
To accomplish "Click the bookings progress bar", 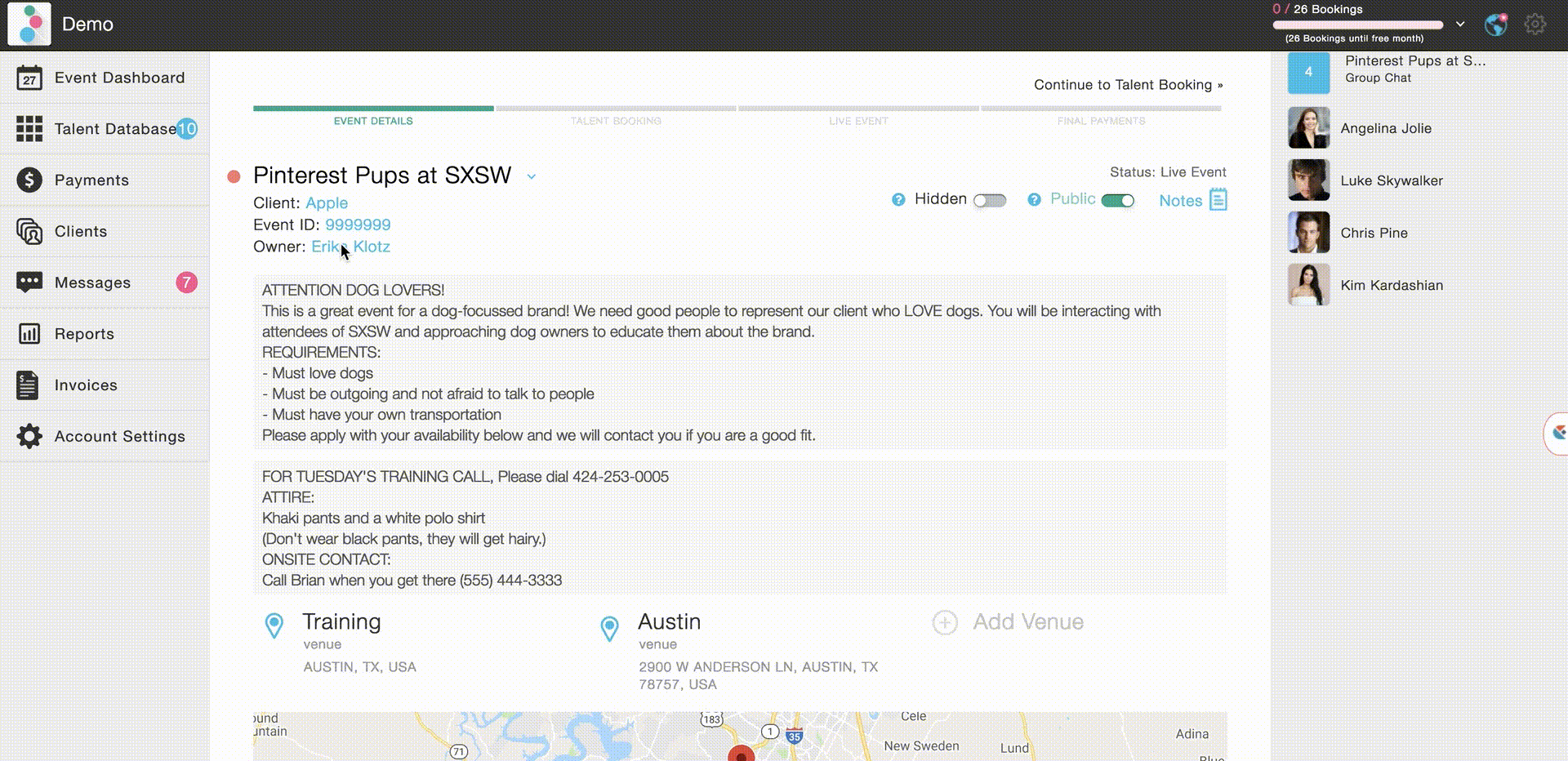I will [x=1357, y=24].
